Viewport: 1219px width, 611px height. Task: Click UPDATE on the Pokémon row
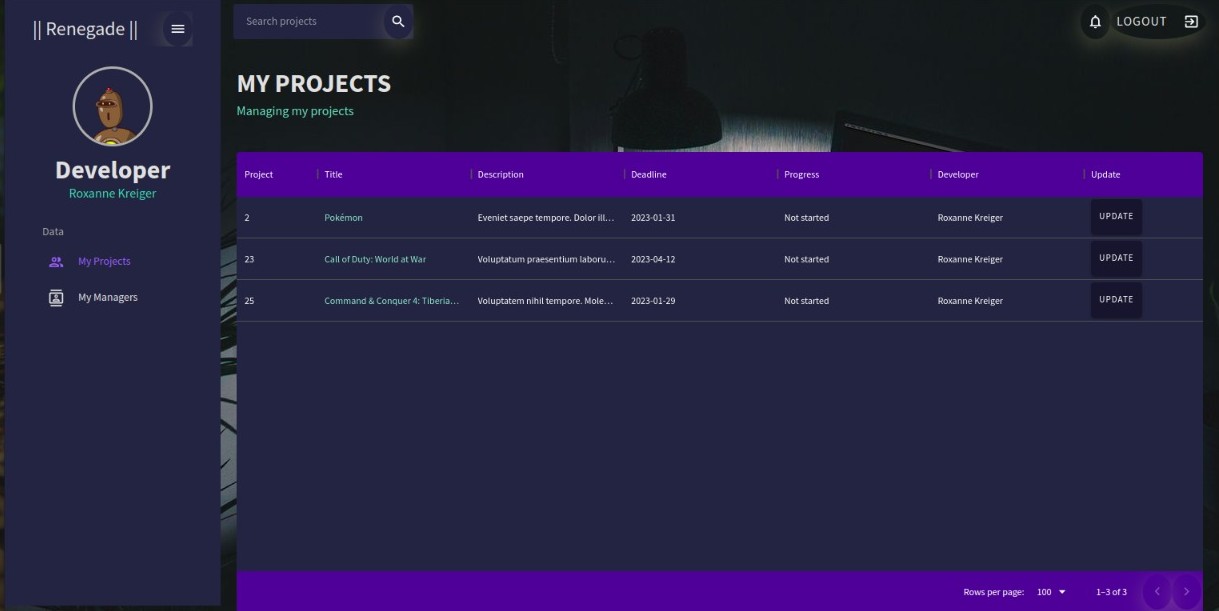point(1115,214)
